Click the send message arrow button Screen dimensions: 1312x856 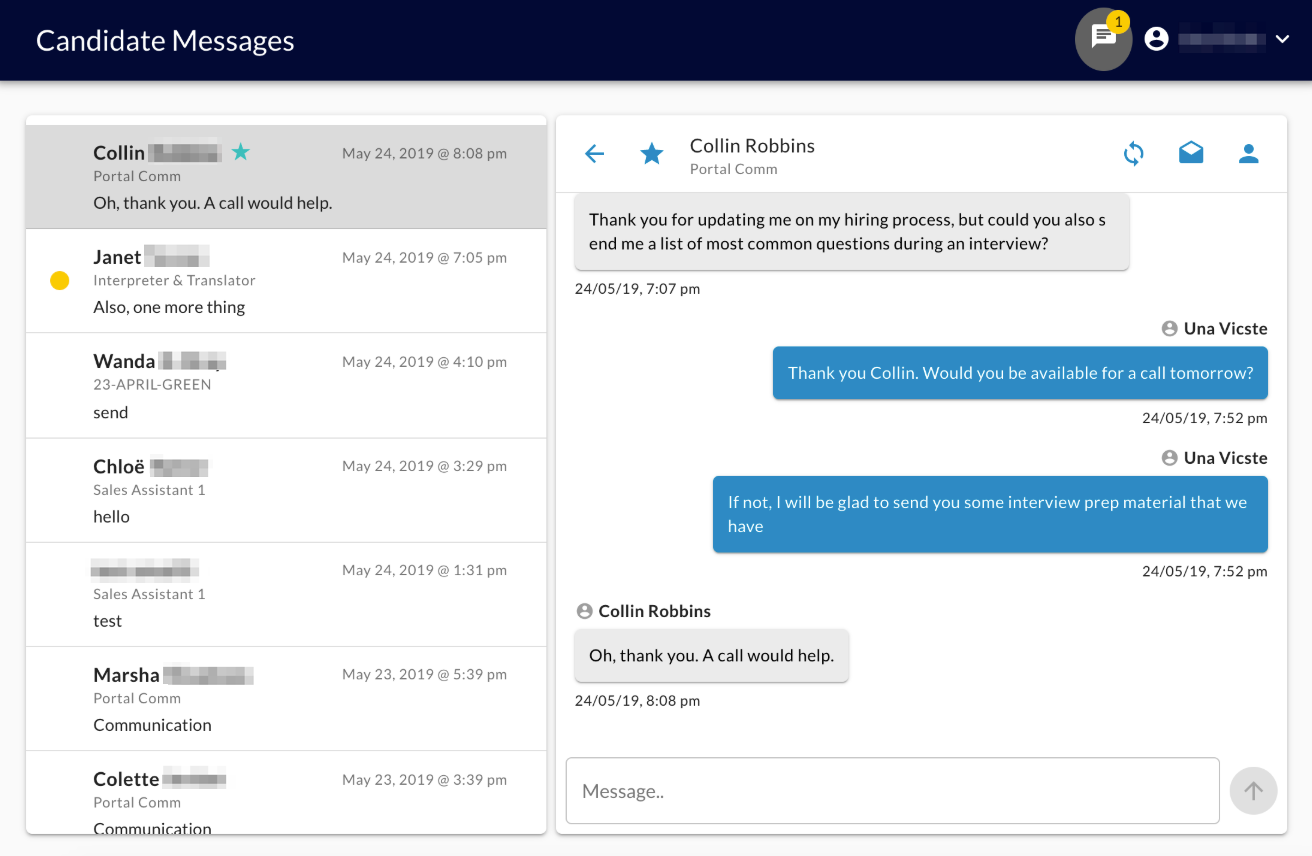1253,791
